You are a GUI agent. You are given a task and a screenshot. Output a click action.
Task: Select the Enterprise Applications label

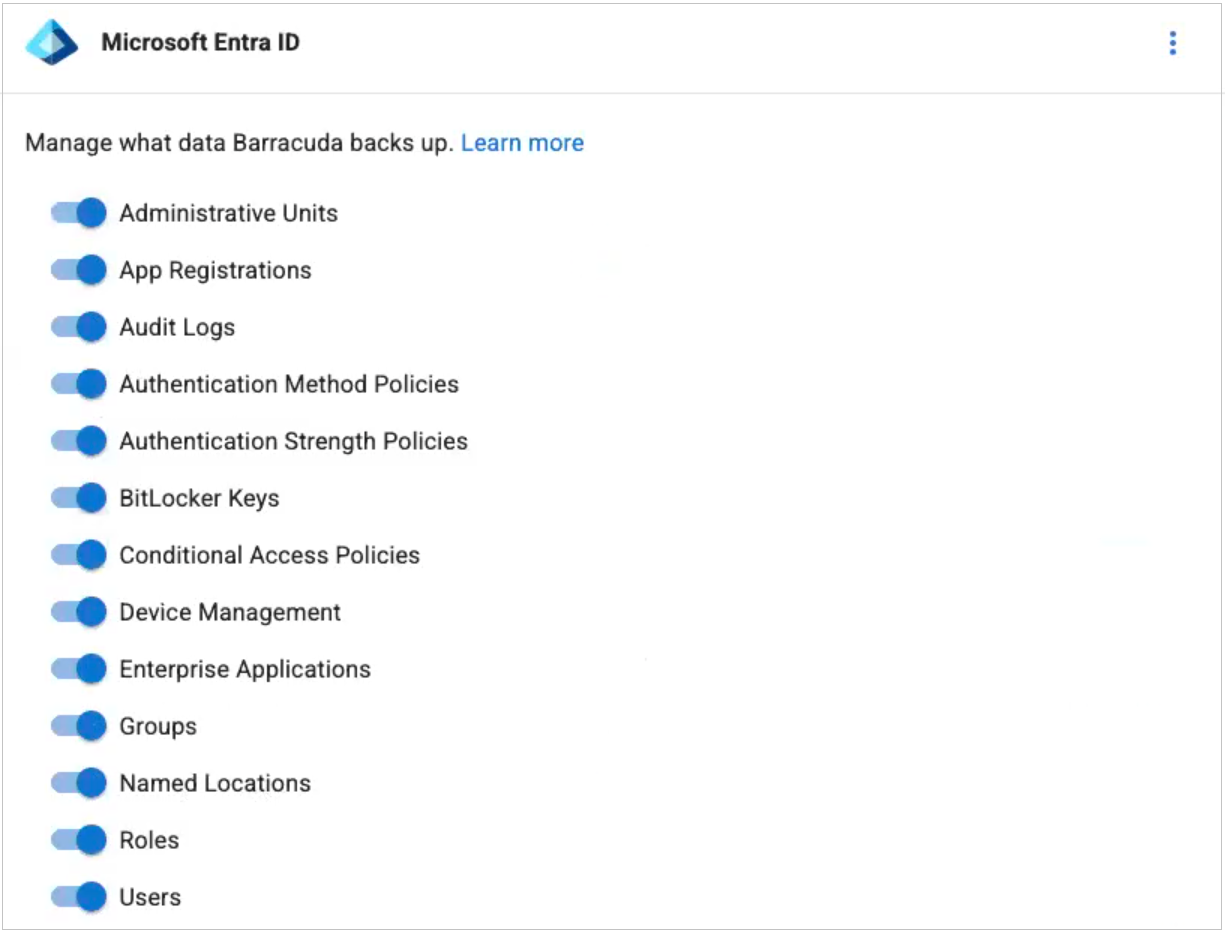245,669
